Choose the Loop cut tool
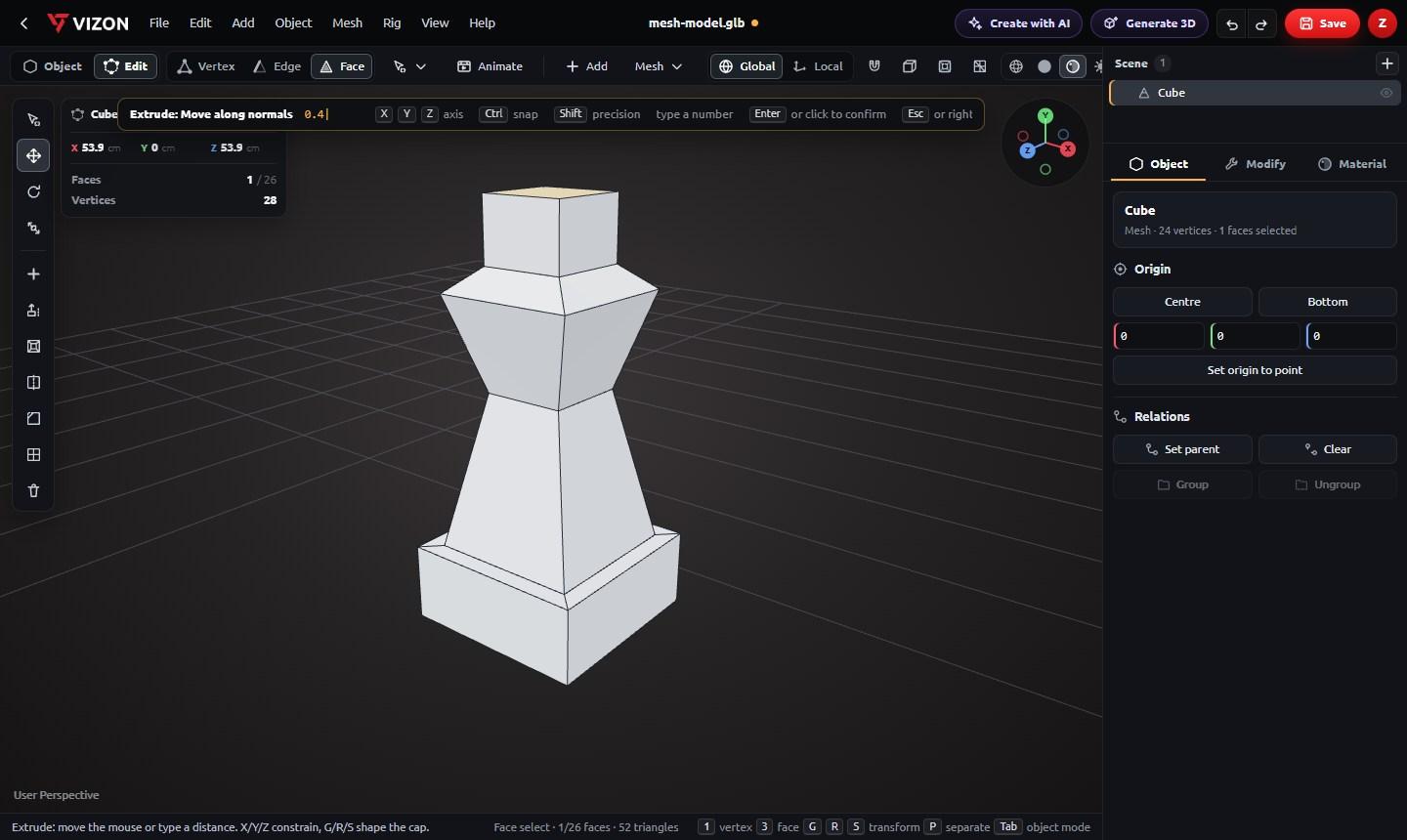The width and height of the screenshot is (1407, 840). pyautogui.click(x=33, y=383)
